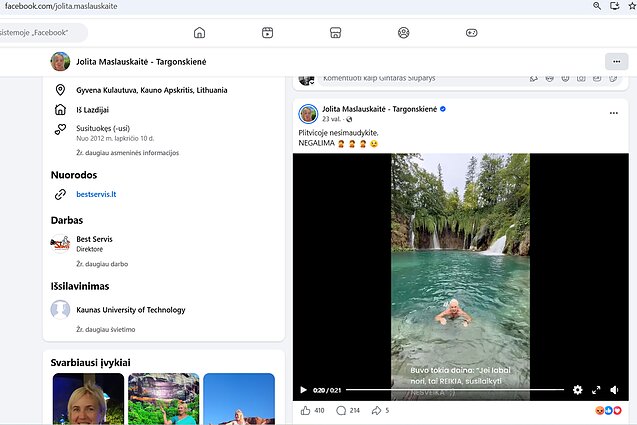Play the Plitvice swimming video
This screenshot has width=637, height=425.
pyautogui.click(x=303, y=390)
